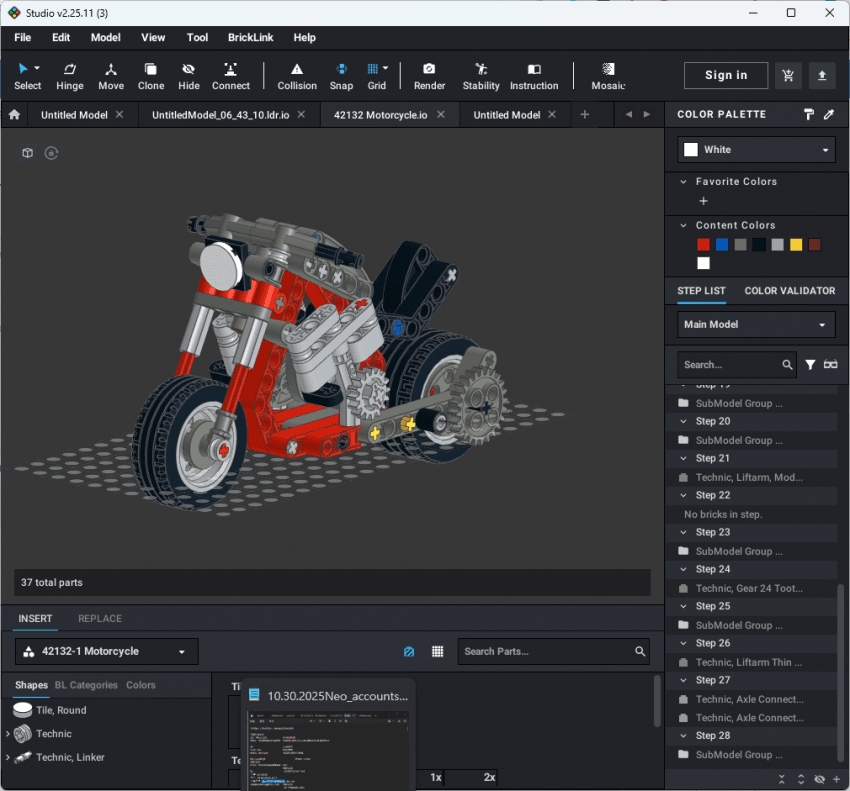Open the Mosaic tool

click(x=608, y=76)
